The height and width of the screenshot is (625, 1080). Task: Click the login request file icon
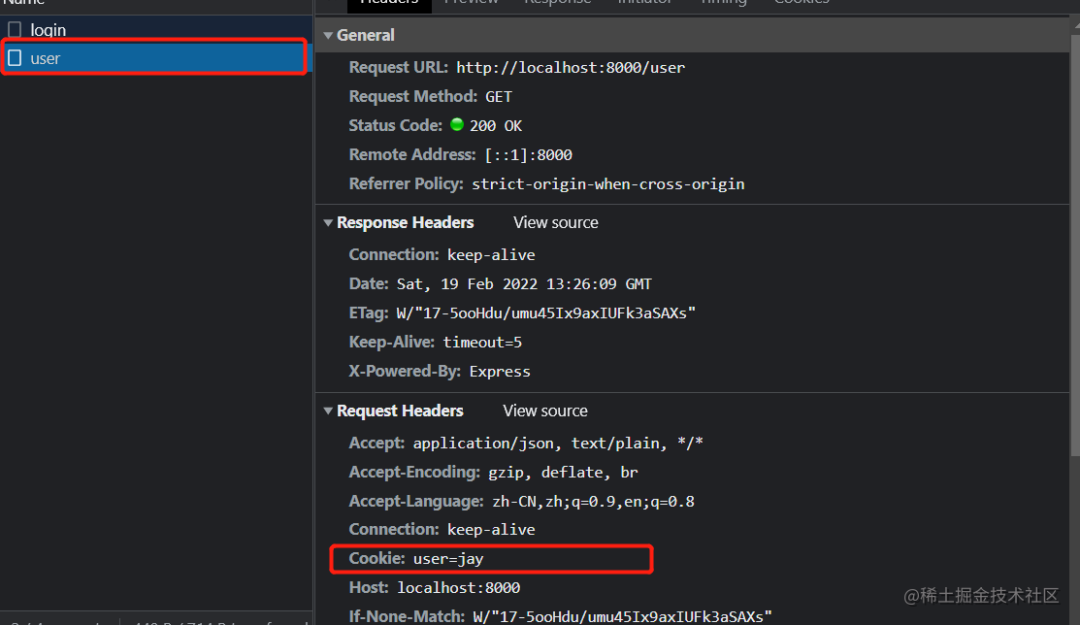(14, 30)
